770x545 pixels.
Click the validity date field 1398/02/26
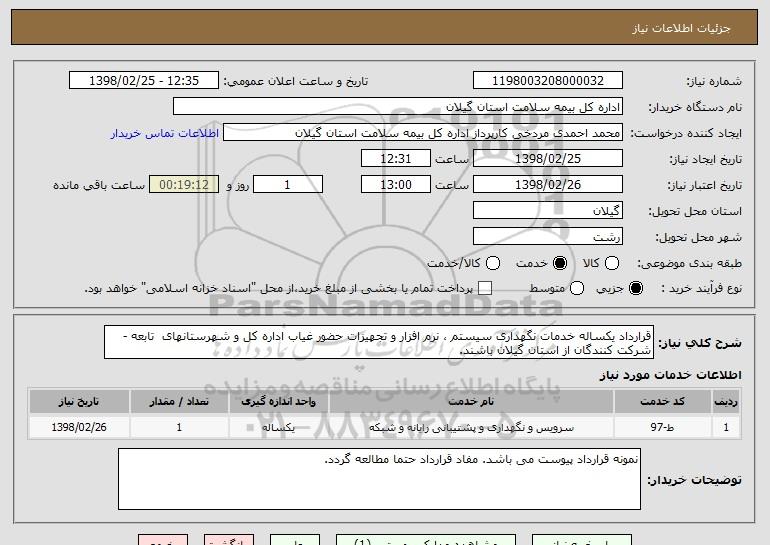click(x=548, y=185)
